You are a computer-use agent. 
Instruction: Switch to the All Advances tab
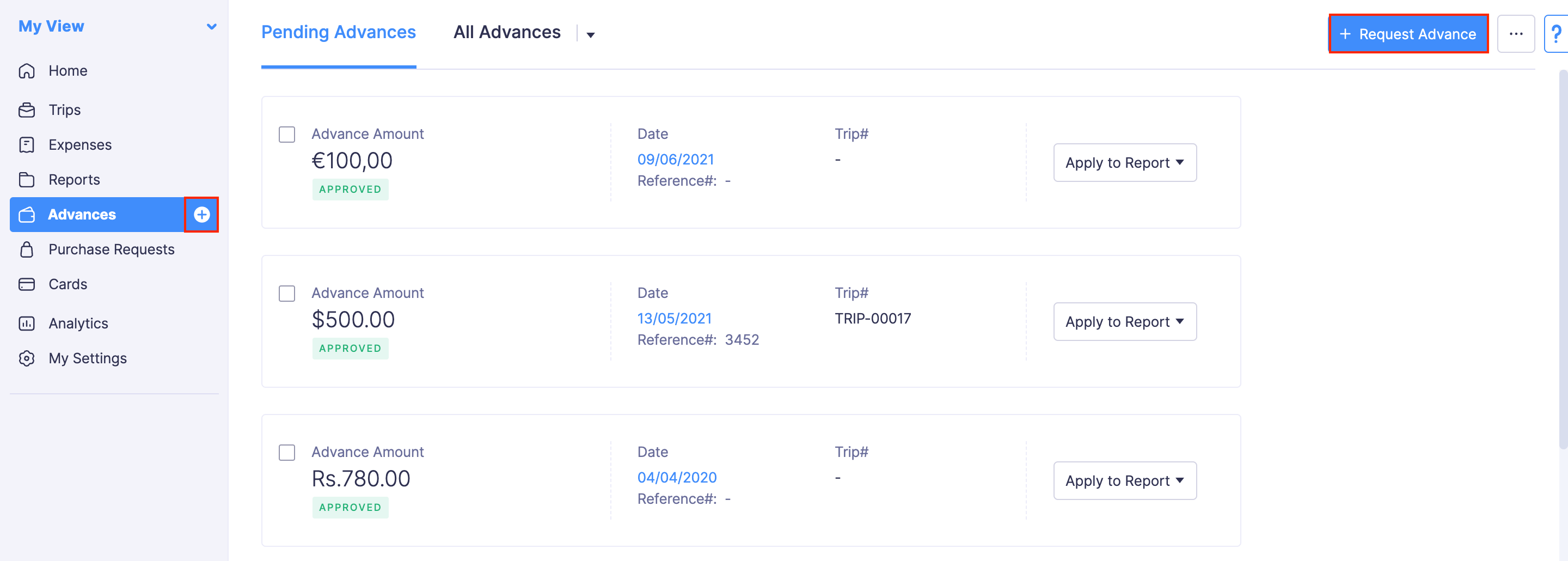pyautogui.click(x=506, y=32)
